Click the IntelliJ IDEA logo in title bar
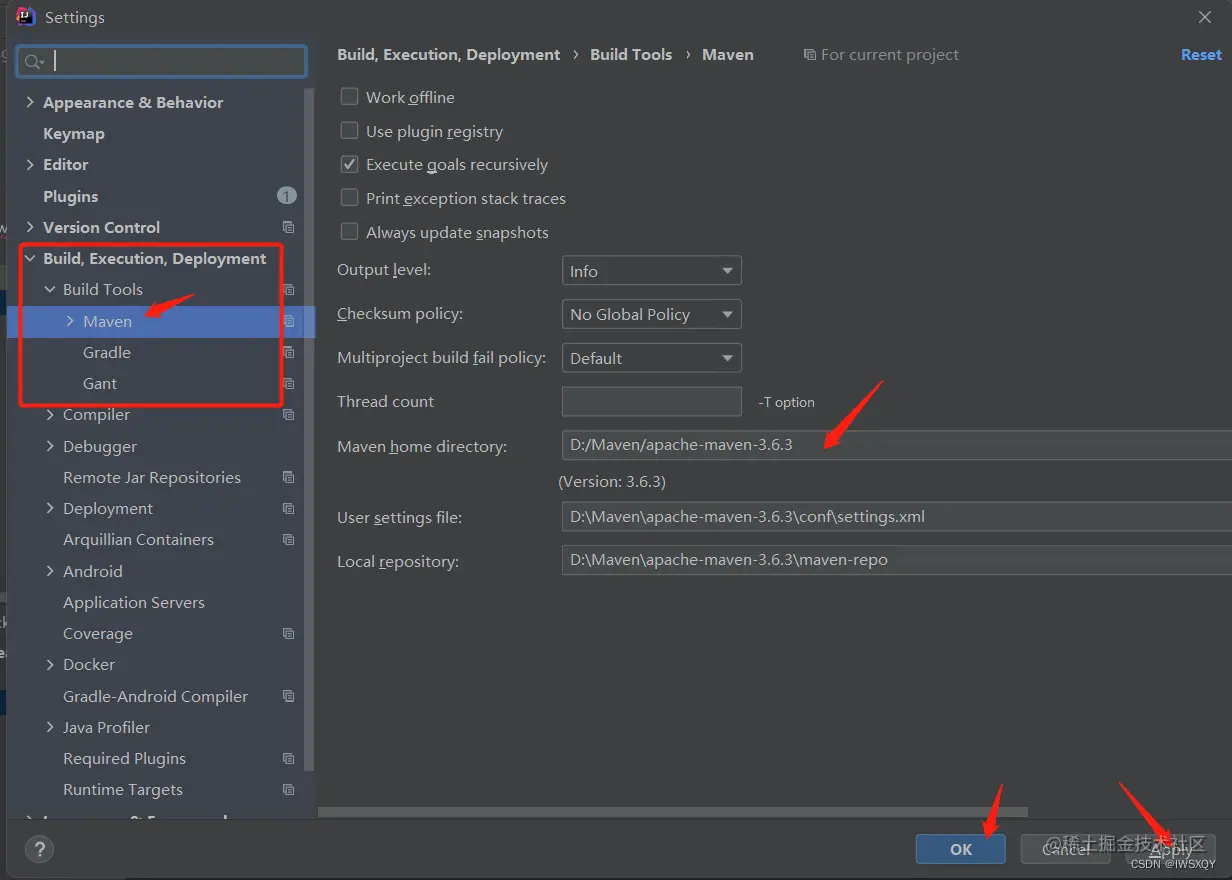1232x880 pixels. pyautogui.click(x=26, y=17)
